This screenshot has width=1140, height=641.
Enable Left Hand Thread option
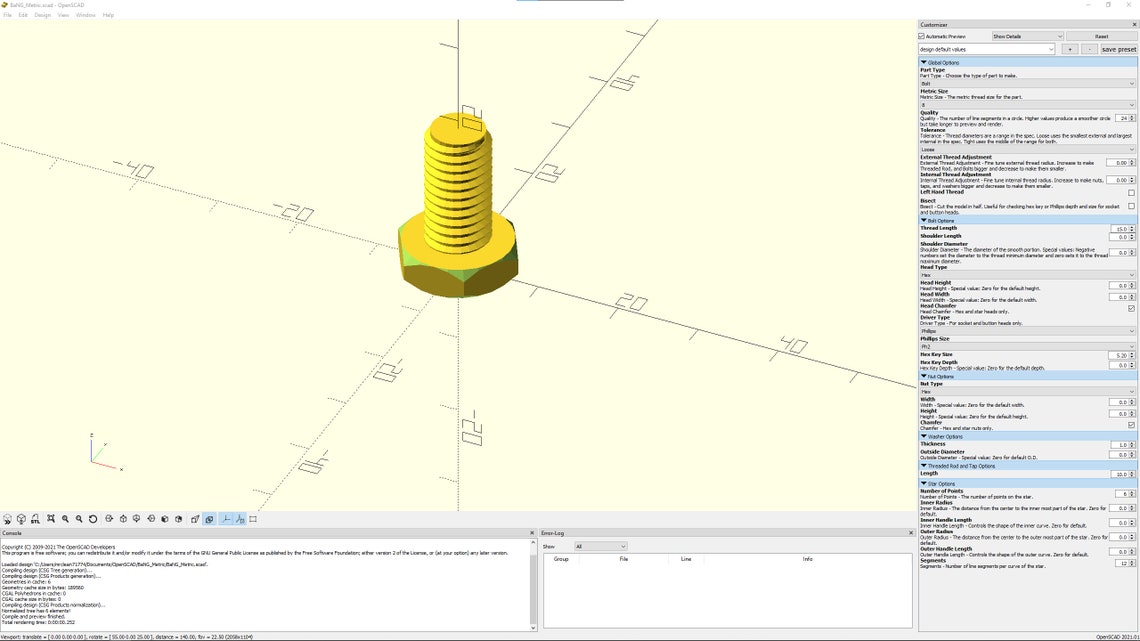[1132, 191]
